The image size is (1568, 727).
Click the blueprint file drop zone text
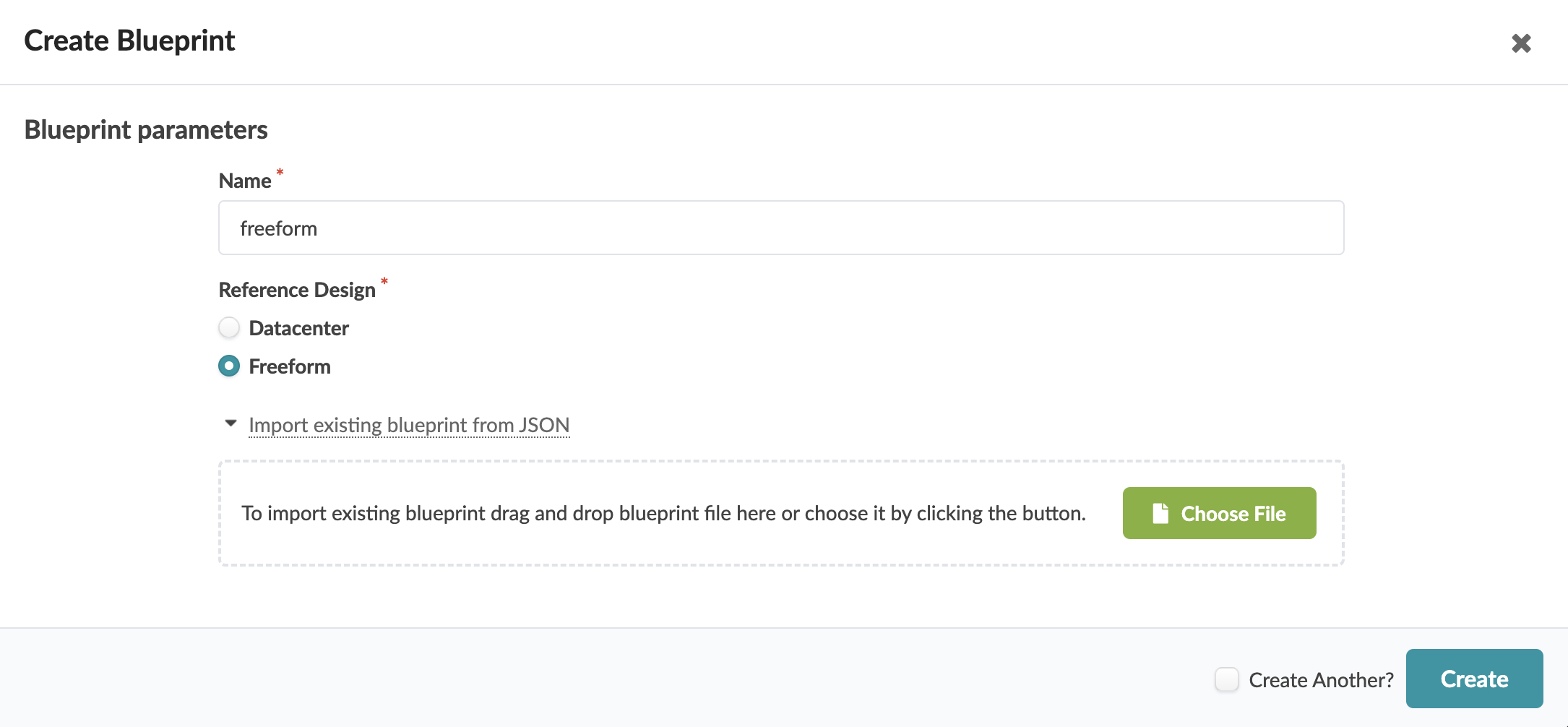663,513
